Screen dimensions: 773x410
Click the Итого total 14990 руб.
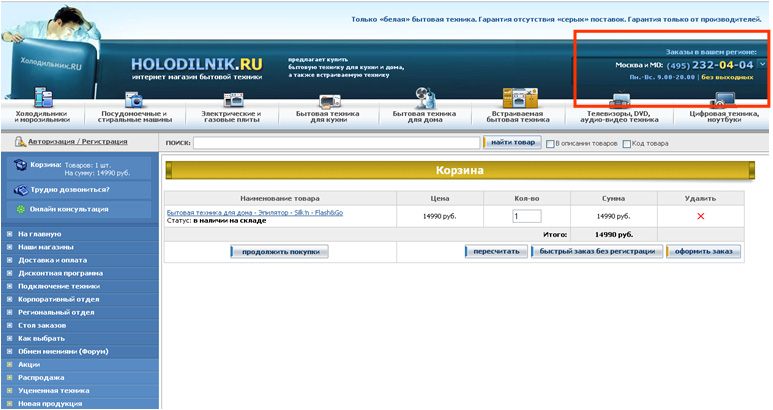click(x=614, y=235)
